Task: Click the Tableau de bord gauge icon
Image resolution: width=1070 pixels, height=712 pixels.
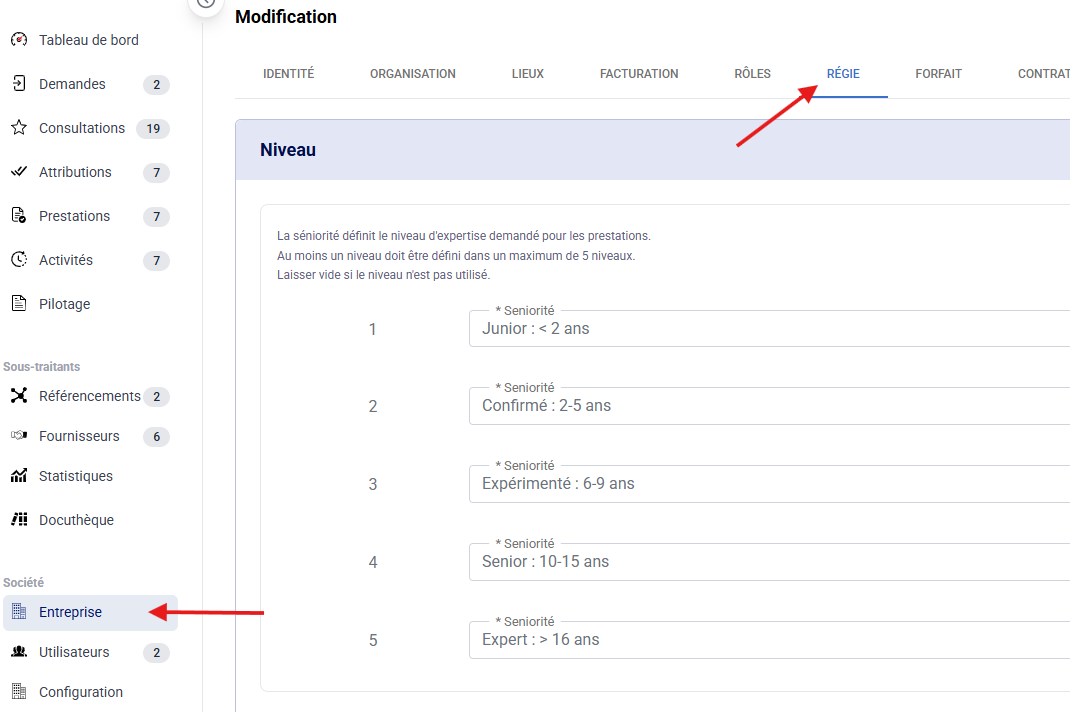Action: click(x=18, y=40)
